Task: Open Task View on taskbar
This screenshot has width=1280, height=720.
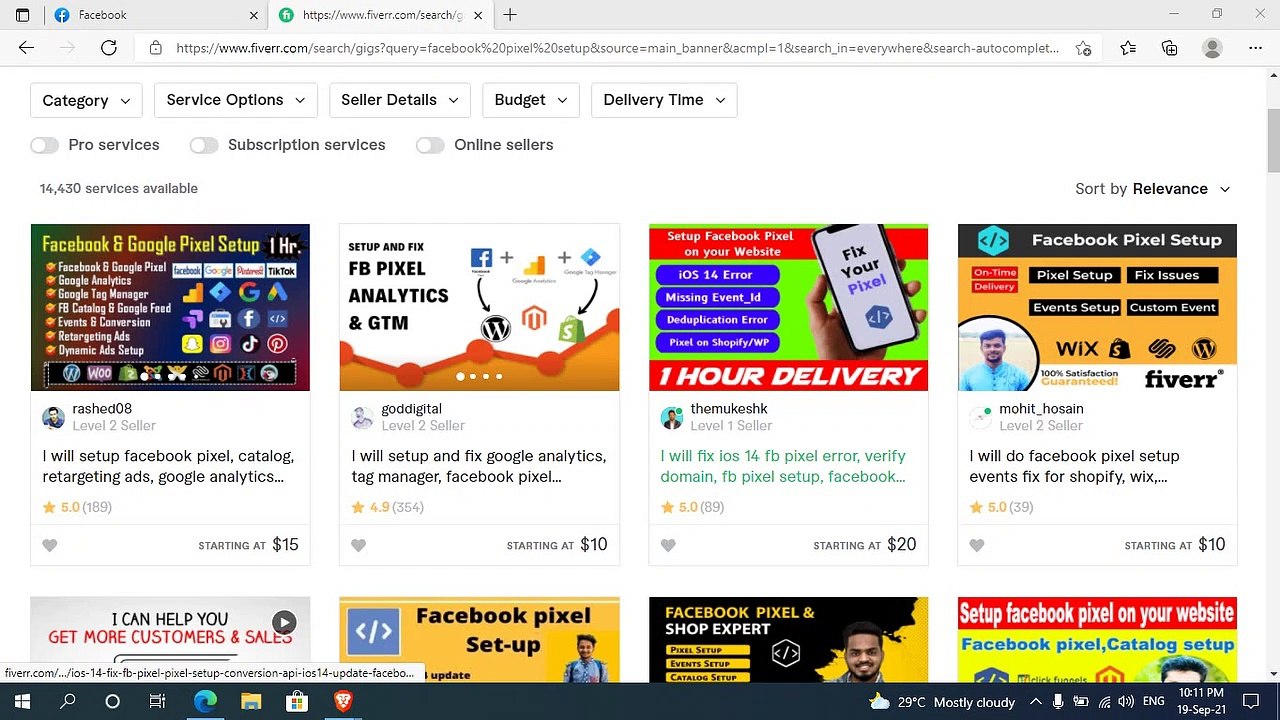Action: pyautogui.click(x=157, y=702)
